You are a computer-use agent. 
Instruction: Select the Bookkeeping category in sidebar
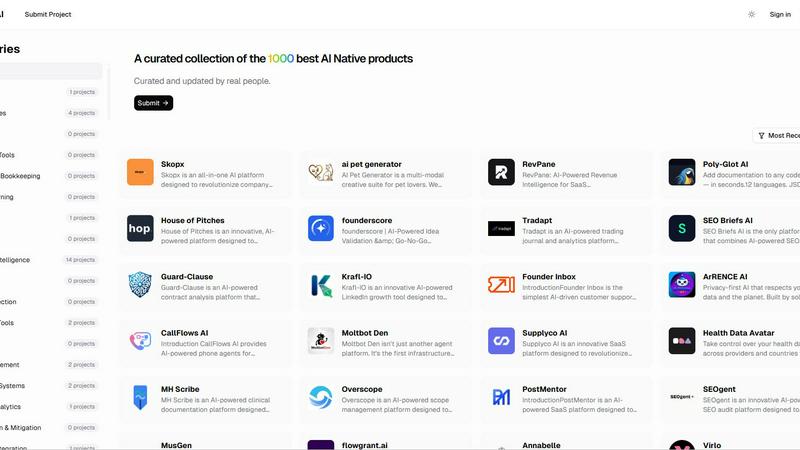click(50, 176)
